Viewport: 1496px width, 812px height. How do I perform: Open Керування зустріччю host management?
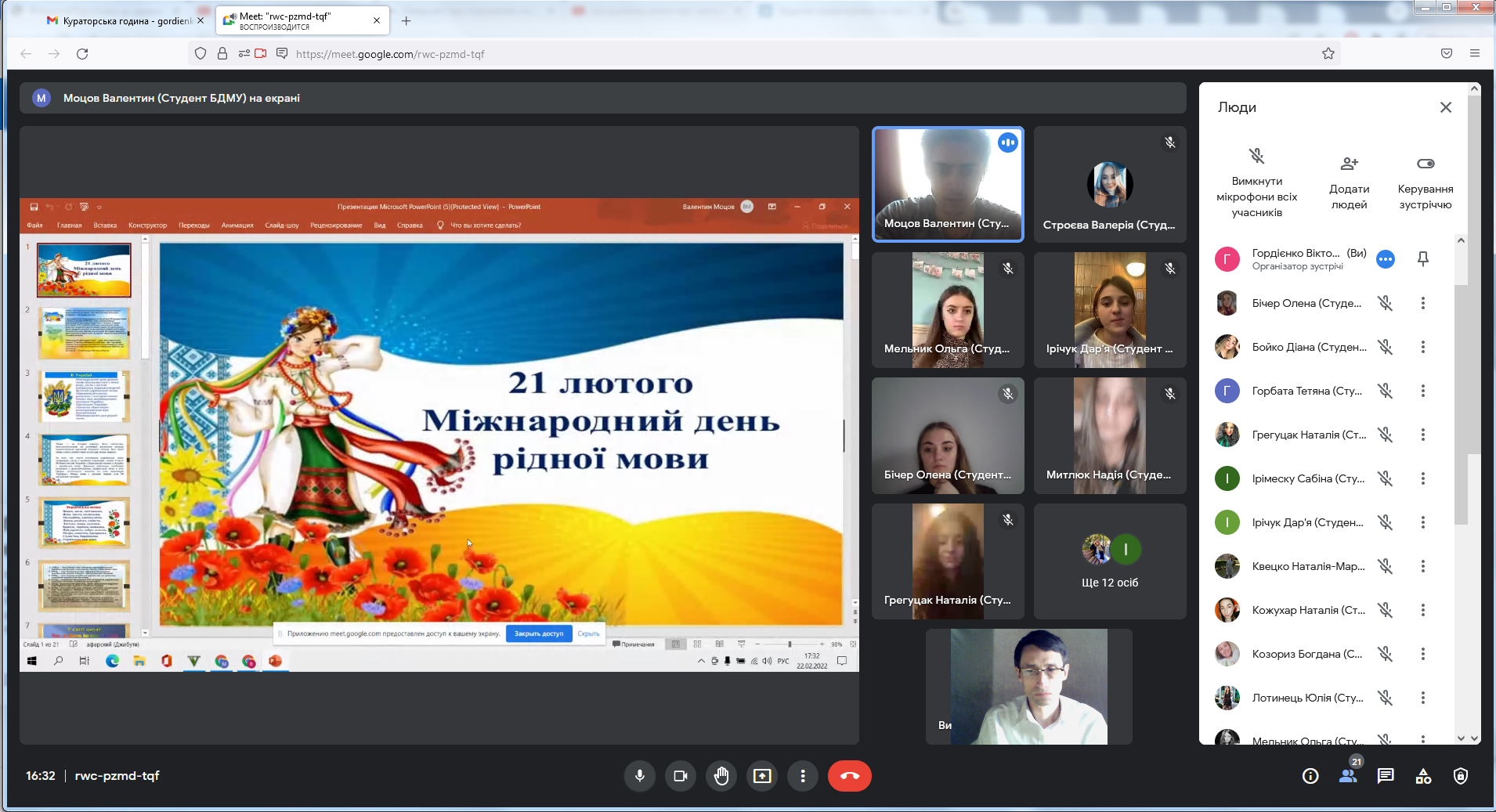(1426, 183)
